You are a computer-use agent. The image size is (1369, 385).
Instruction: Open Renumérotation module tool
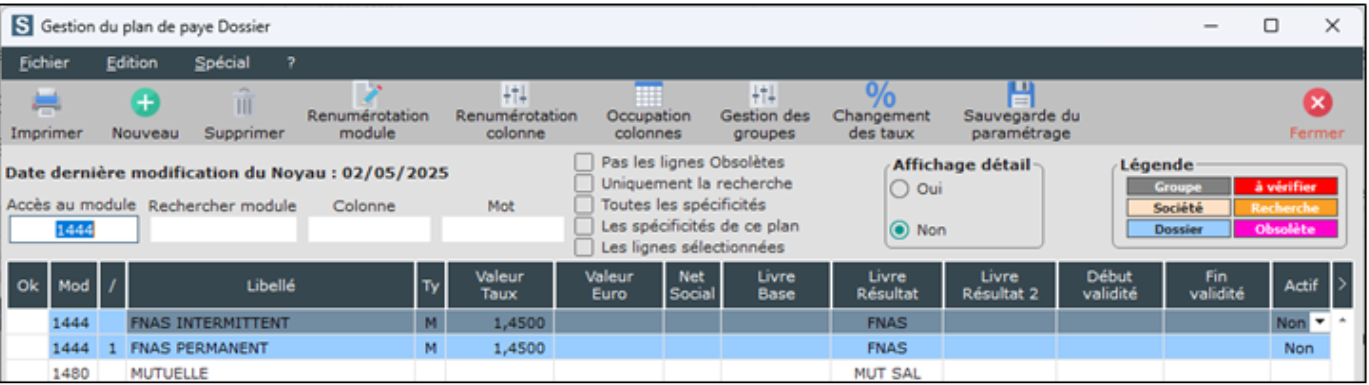368,94
